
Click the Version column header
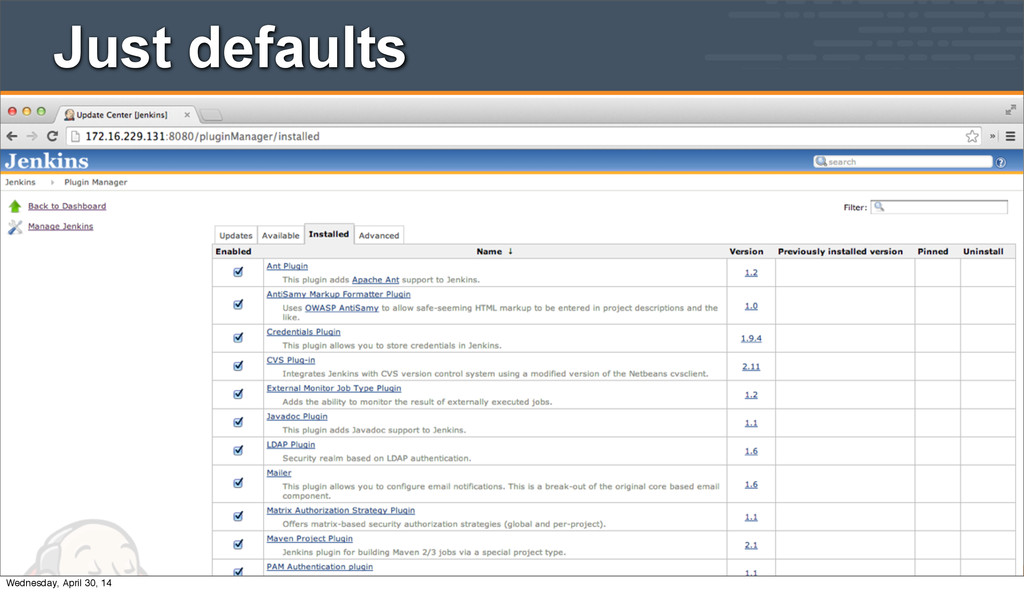click(x=746, y=252)
